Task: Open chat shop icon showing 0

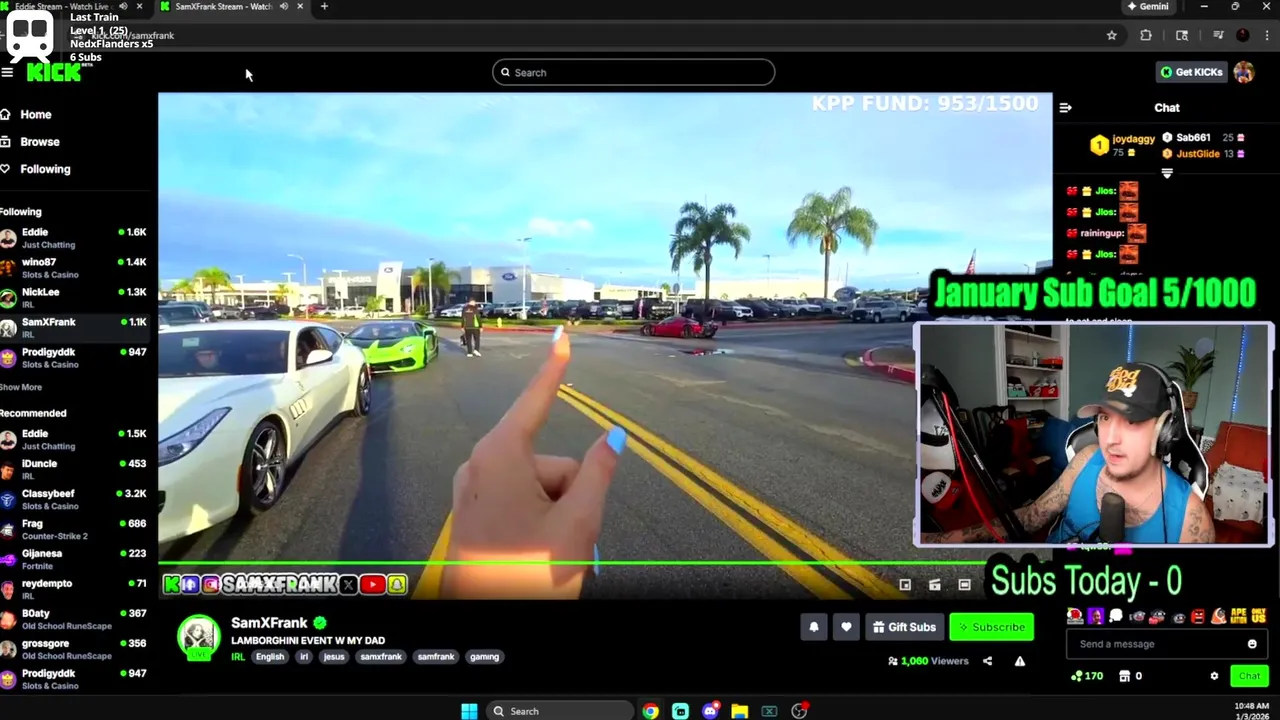Action: coord(1131,676)
